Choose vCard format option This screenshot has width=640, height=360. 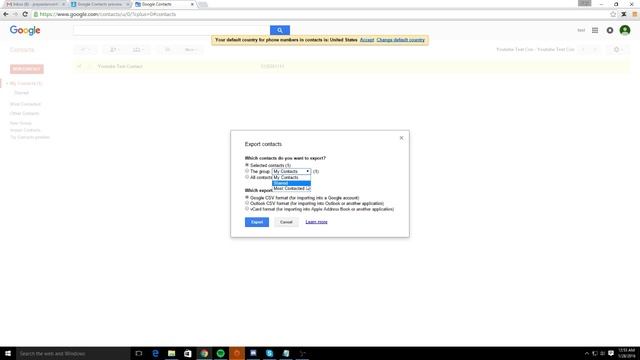tap(247, 209)
